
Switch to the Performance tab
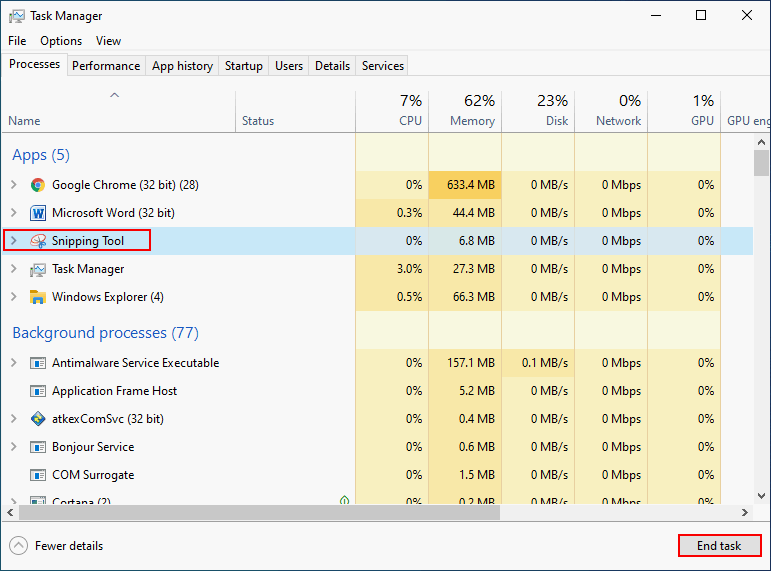click(x=106, y=66)
